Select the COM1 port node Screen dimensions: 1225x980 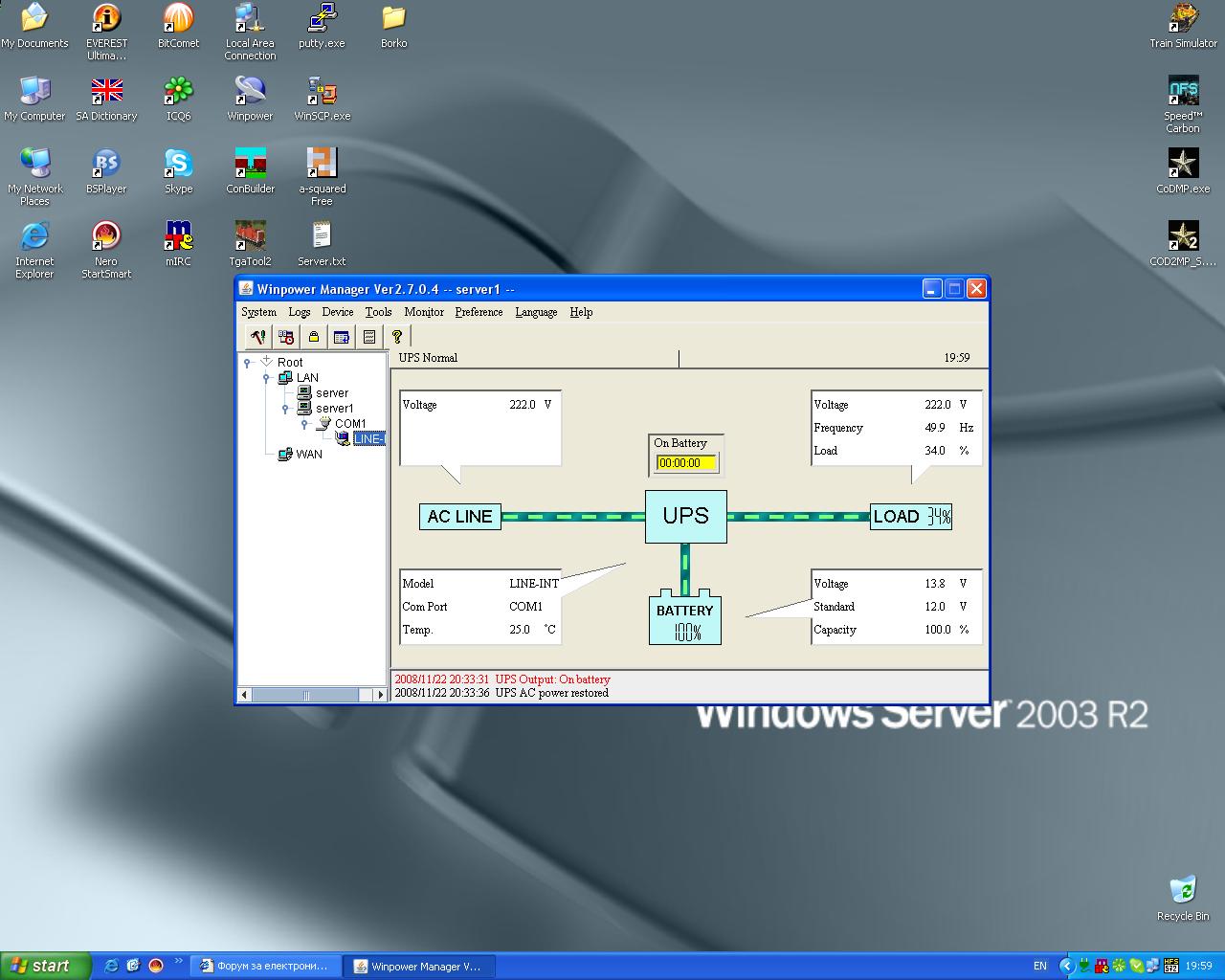[350, 424]
